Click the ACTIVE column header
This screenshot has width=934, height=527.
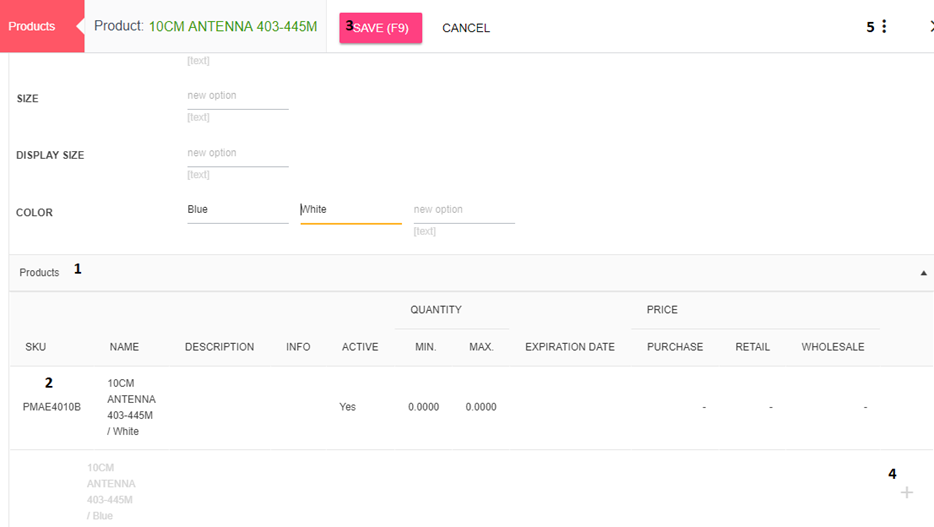click(x=360, y=347)
